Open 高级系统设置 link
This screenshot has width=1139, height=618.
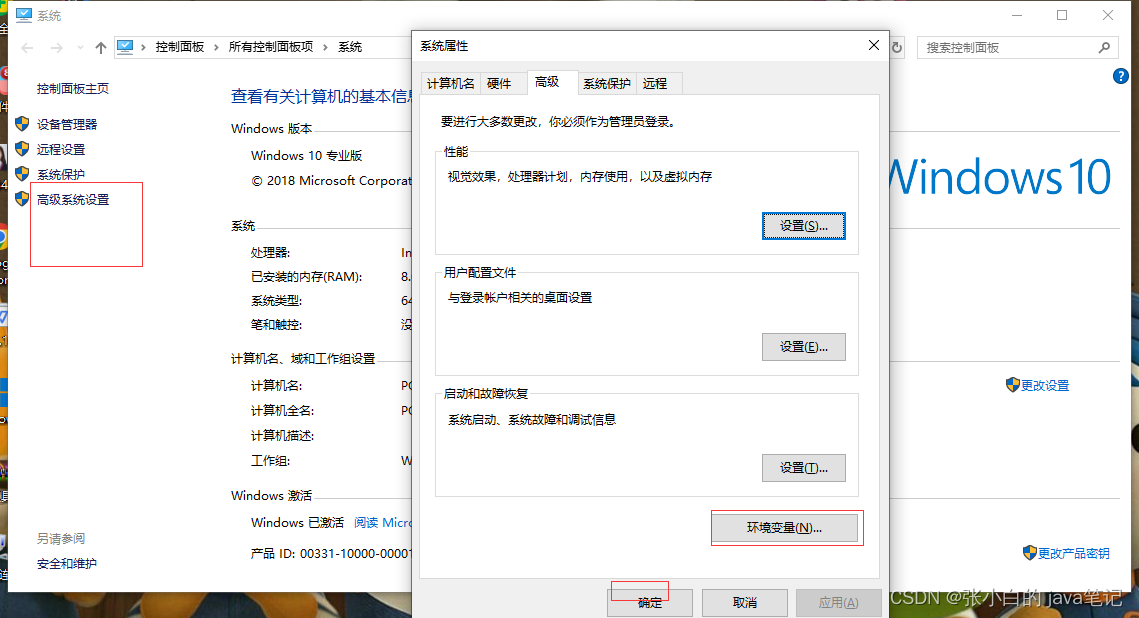coord(73,199)
